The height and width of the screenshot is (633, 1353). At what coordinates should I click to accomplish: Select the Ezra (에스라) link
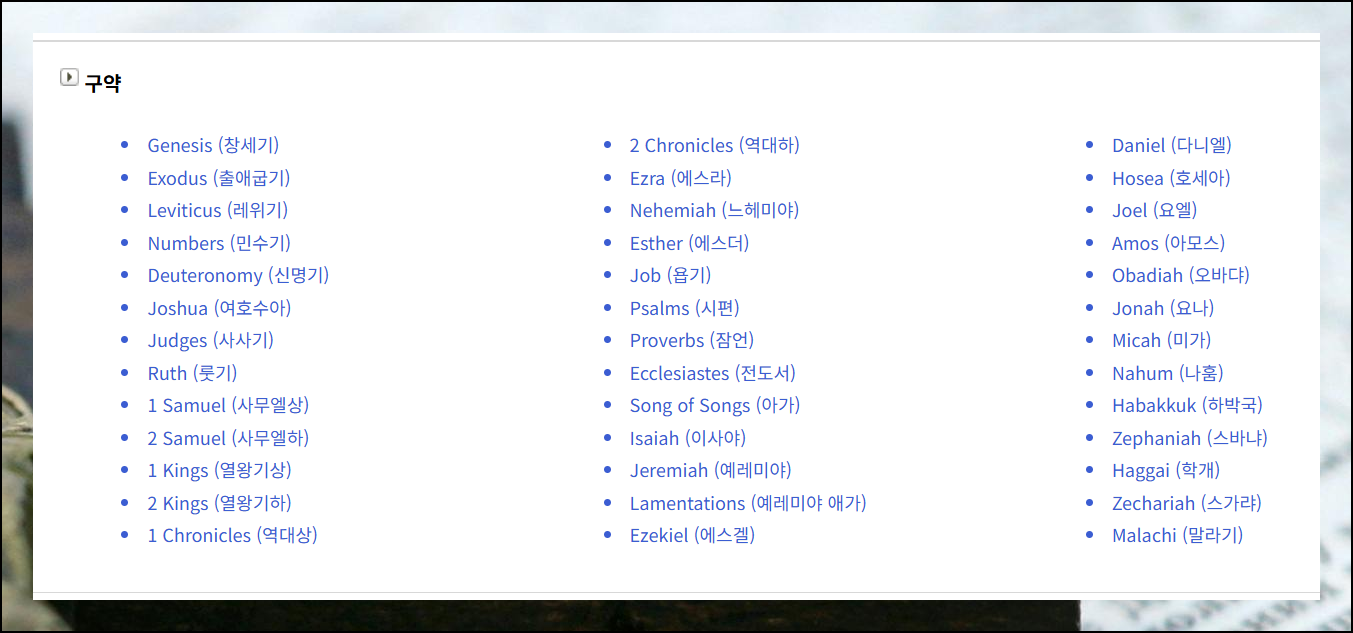click(x=681, y=178)
